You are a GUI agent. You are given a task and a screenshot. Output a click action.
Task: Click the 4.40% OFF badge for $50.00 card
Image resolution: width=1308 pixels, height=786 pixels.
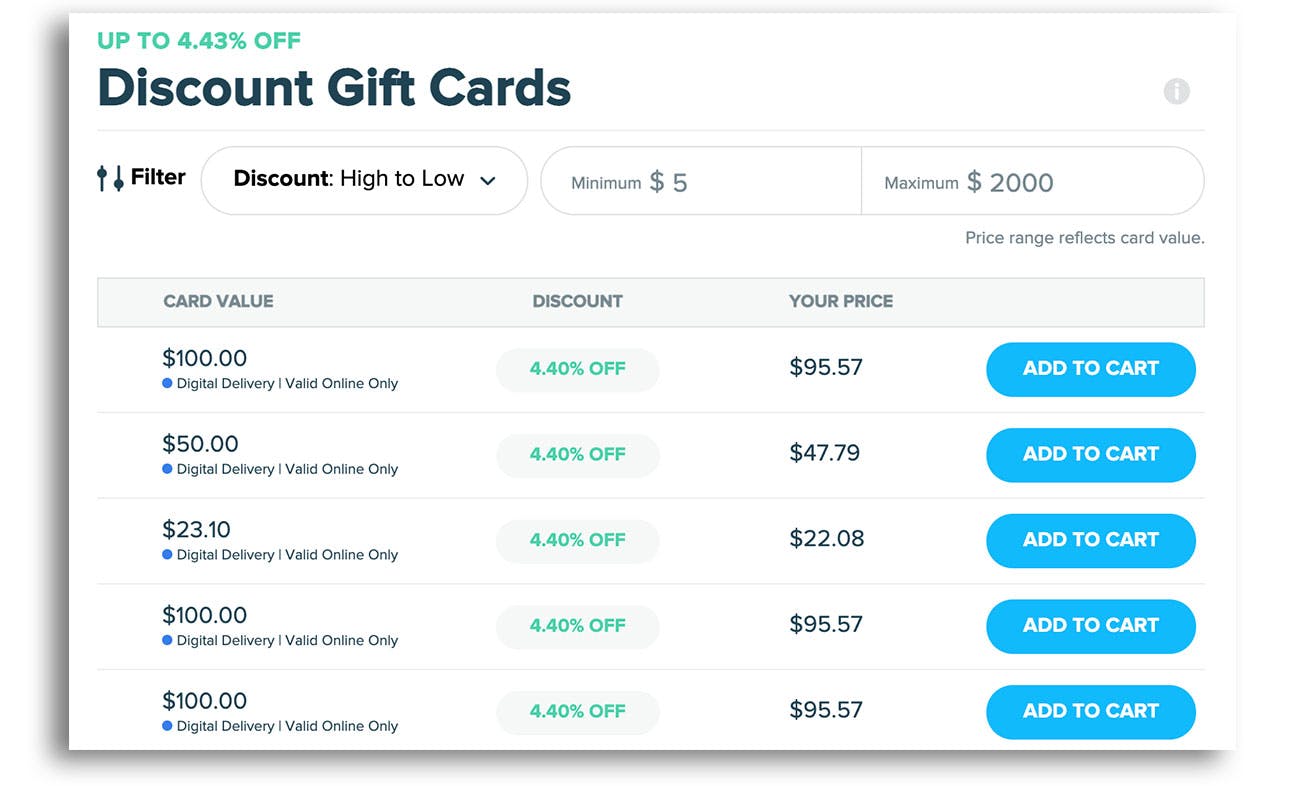(x=577, y=454)
